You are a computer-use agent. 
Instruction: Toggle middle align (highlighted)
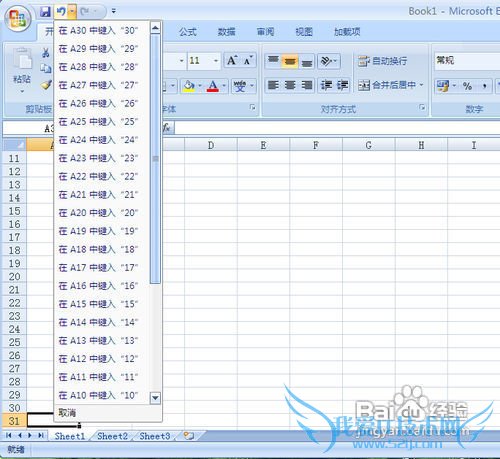(290, 61)
